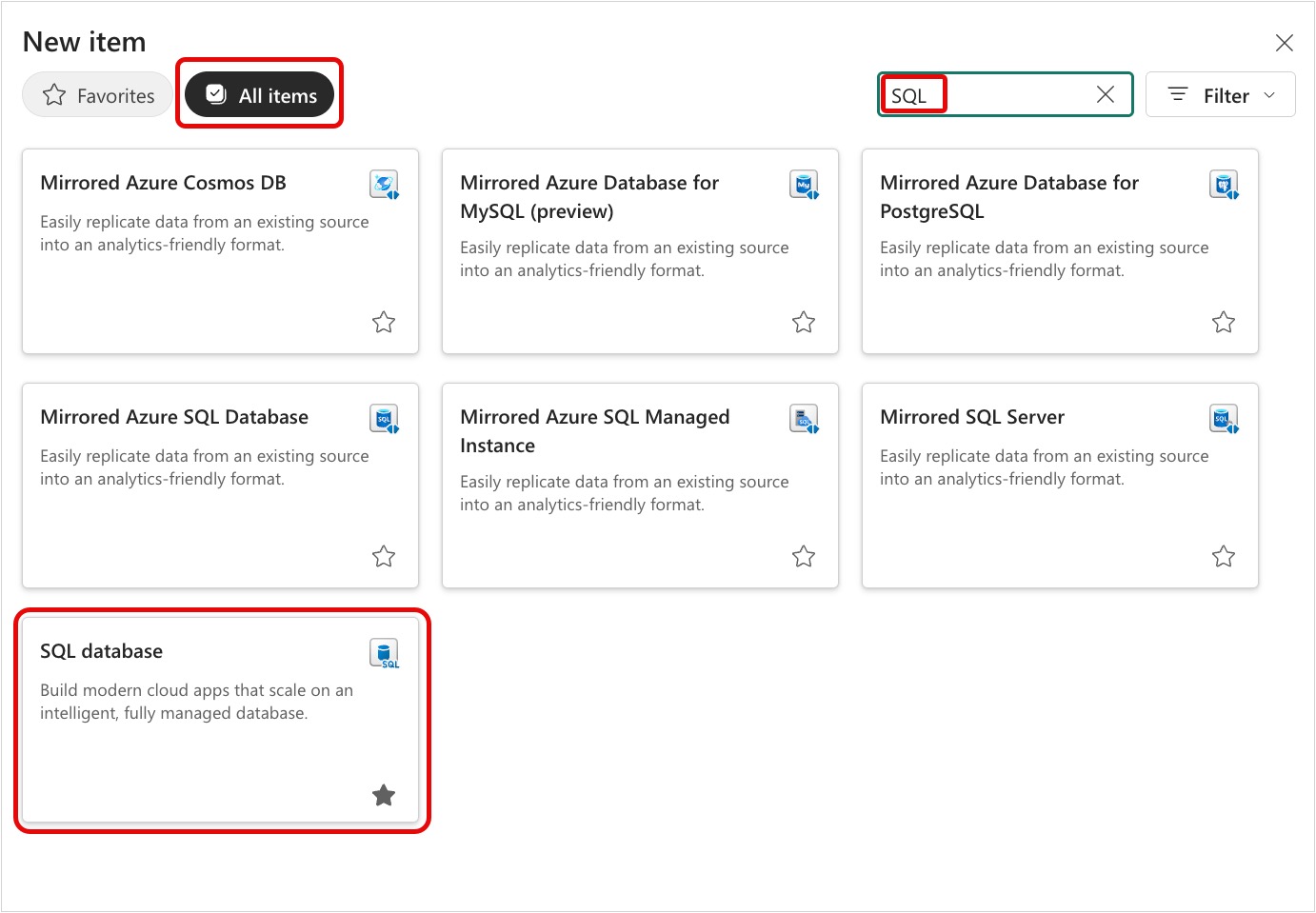
Task: Switch to the Favorites tab
Action: [x=98, y=95]
